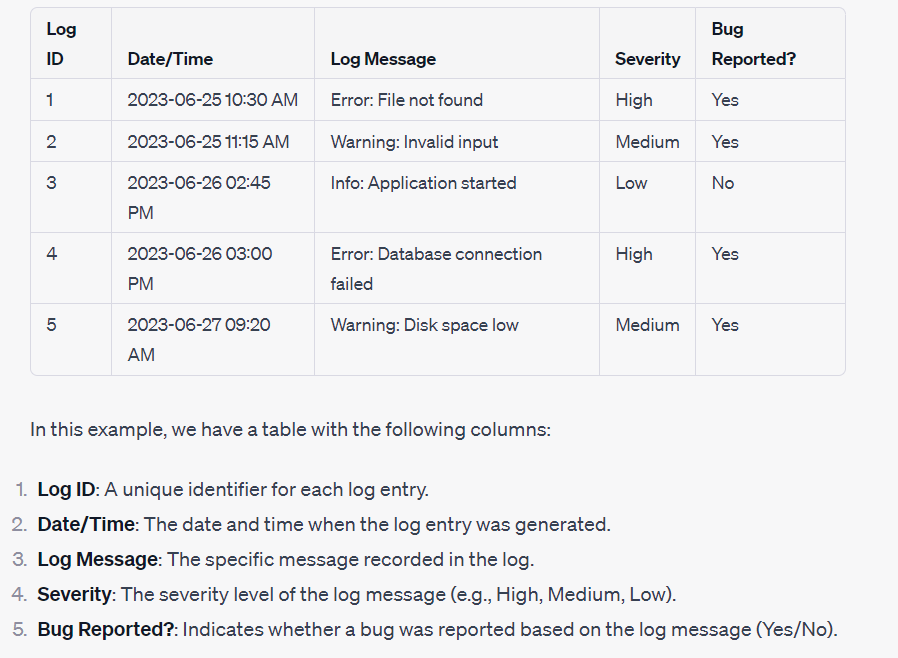
Task: Click the 'In this example' paragraph text
Action: click(x=290, y=430)
